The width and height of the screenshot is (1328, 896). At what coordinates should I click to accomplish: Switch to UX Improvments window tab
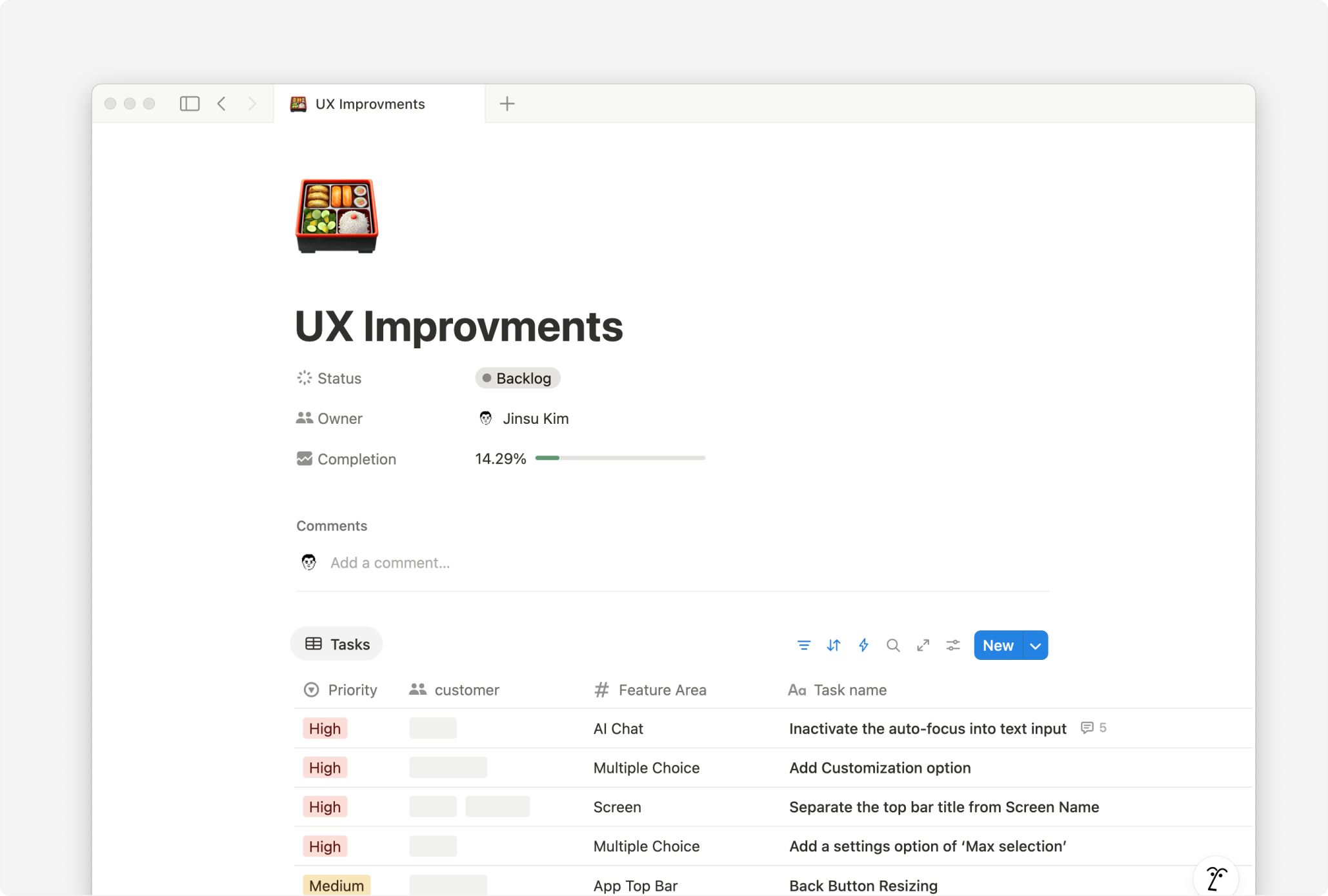pyautogui.click(x=370, y=104)
